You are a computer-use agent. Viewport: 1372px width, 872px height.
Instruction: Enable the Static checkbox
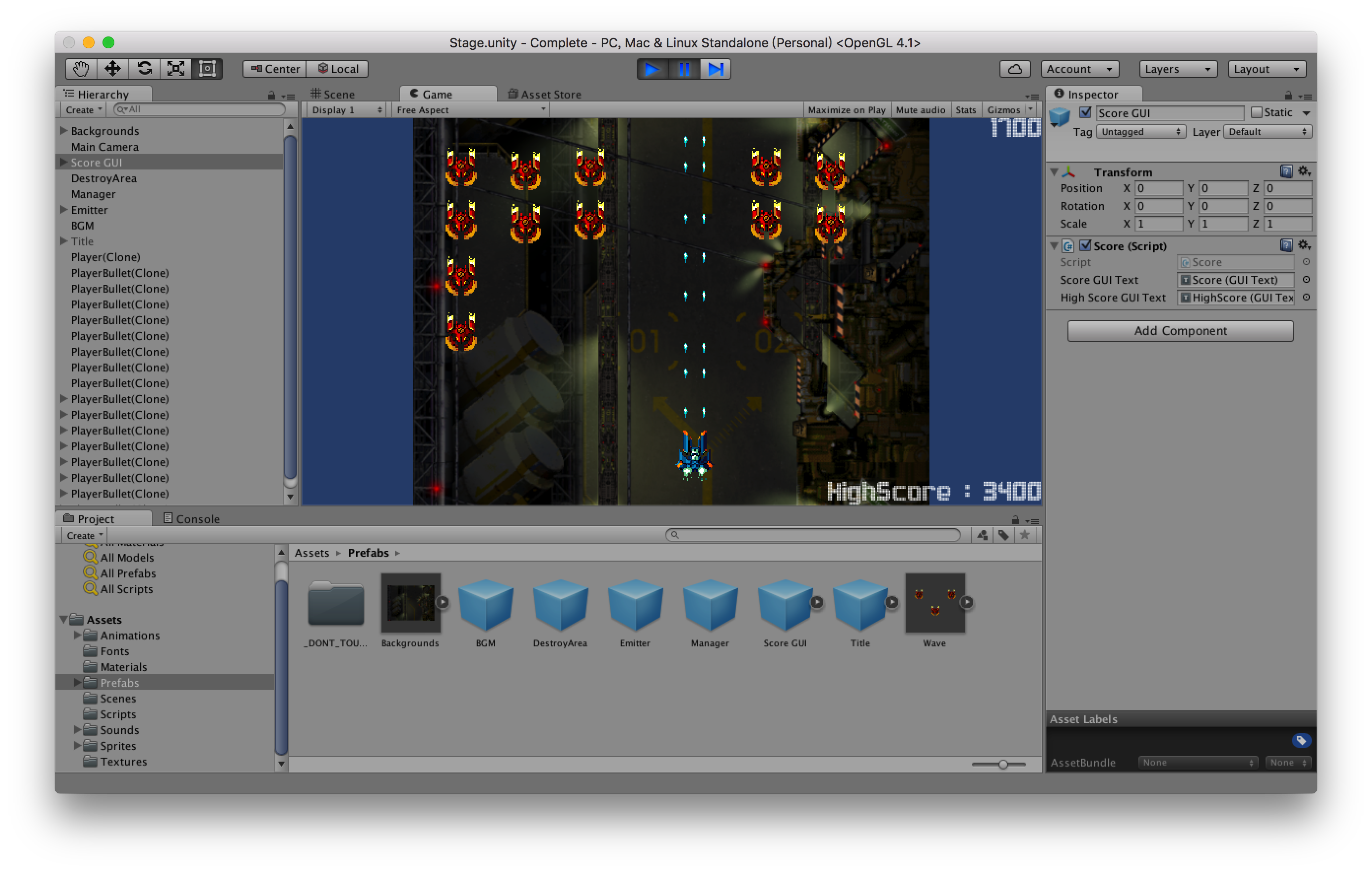pos(1256,112)
